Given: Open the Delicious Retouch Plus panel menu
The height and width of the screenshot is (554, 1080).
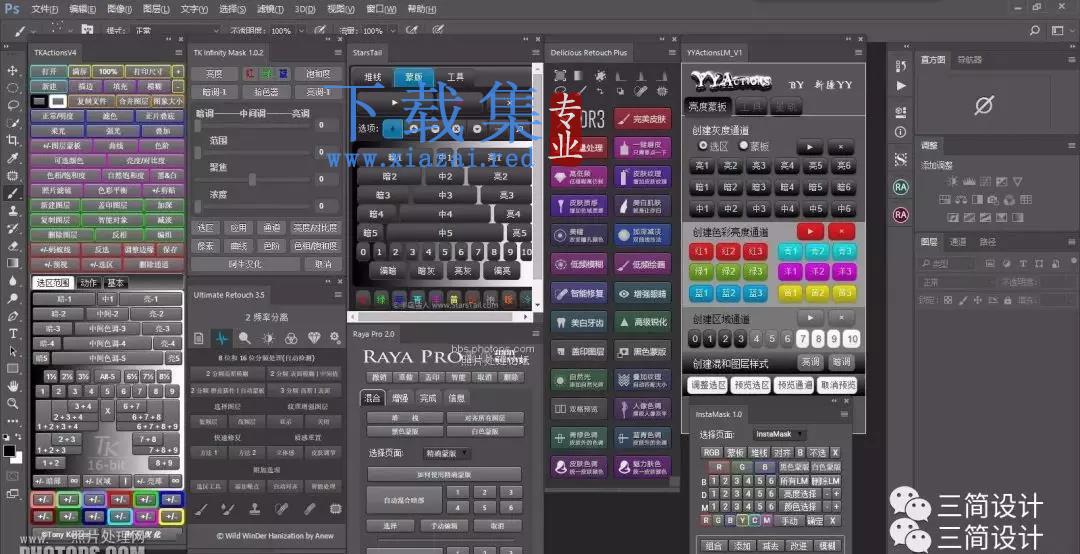Looking at the screenshot, I should (x=672, y=52).
